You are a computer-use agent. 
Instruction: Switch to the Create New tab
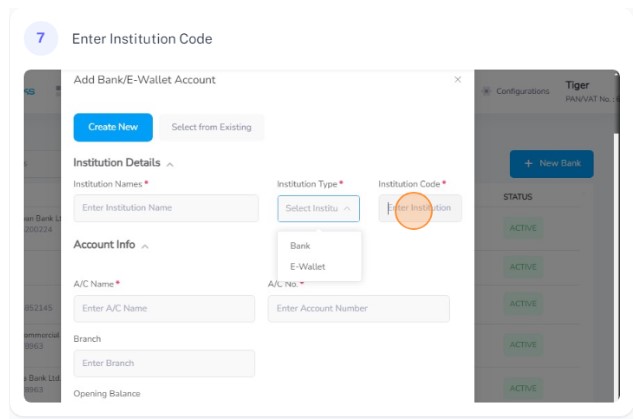point(113,127)
